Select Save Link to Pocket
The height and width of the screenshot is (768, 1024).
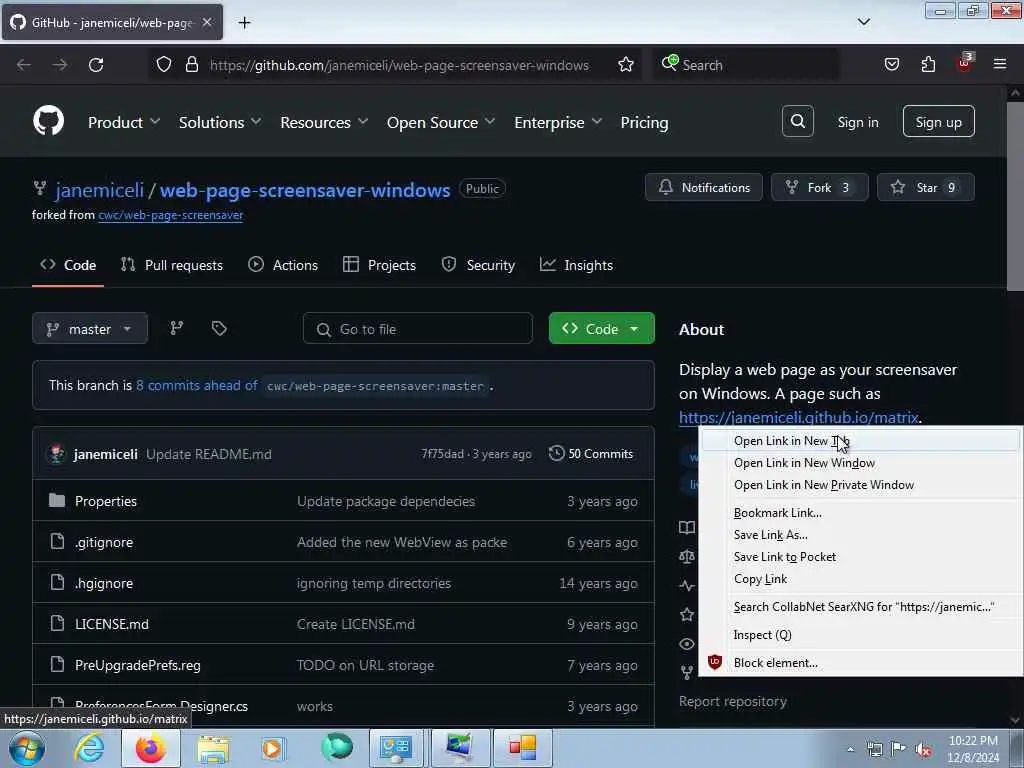click(x=859, y=557)
